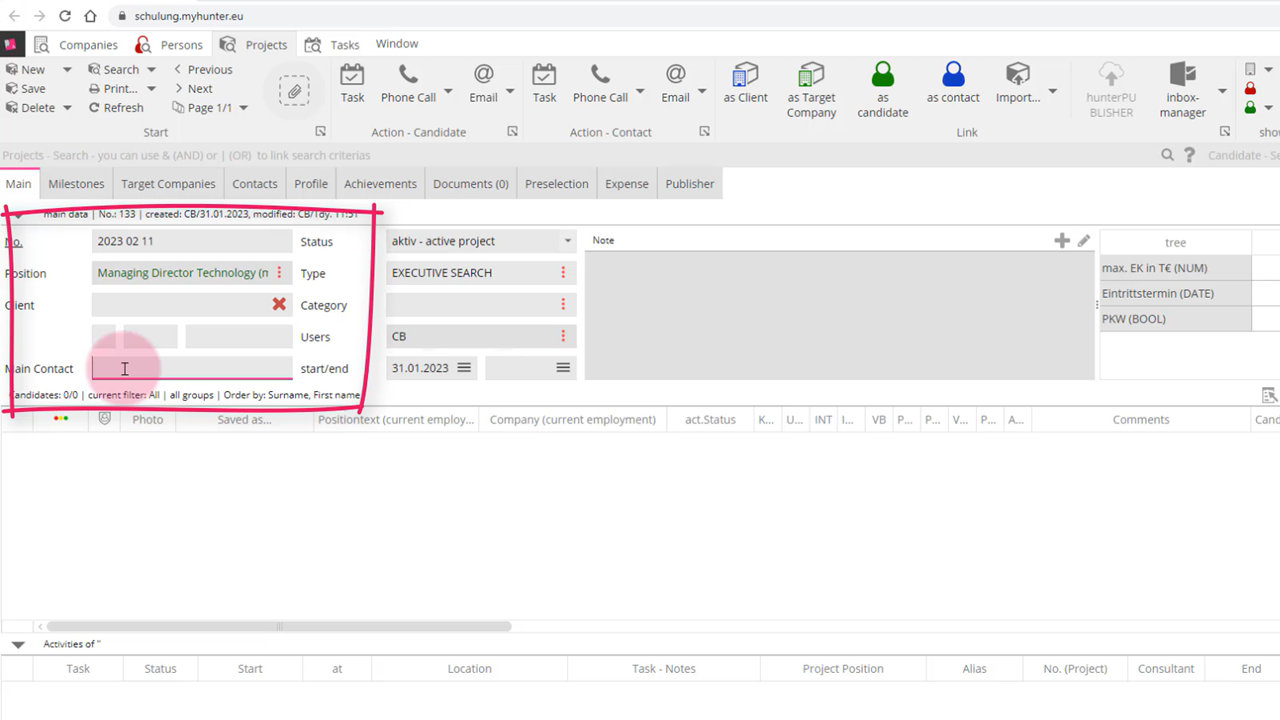
Task: Link person as candidate
Action: pyautogui.click(x=882, y=90)
